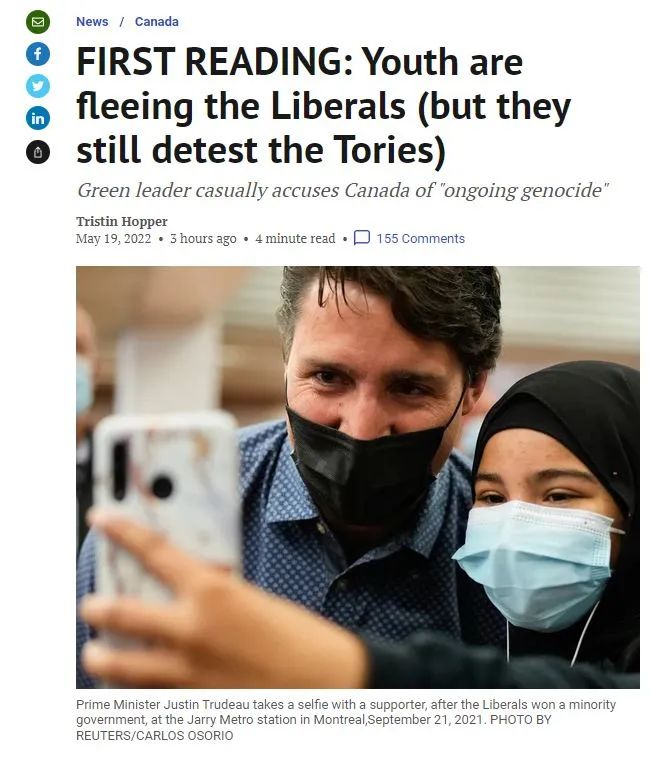Click the FIRST READING article headline
This screenshot has width=652, height=760.
[x=323, y=106]
